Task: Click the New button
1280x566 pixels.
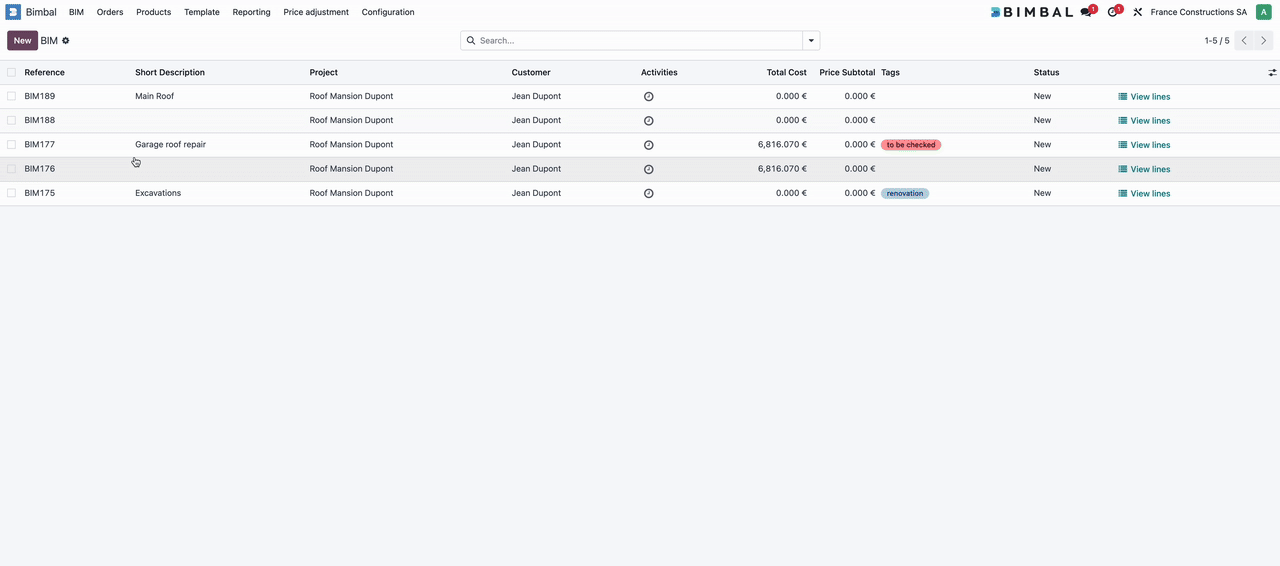Action: pyautogui.click(x=22, y=41)
